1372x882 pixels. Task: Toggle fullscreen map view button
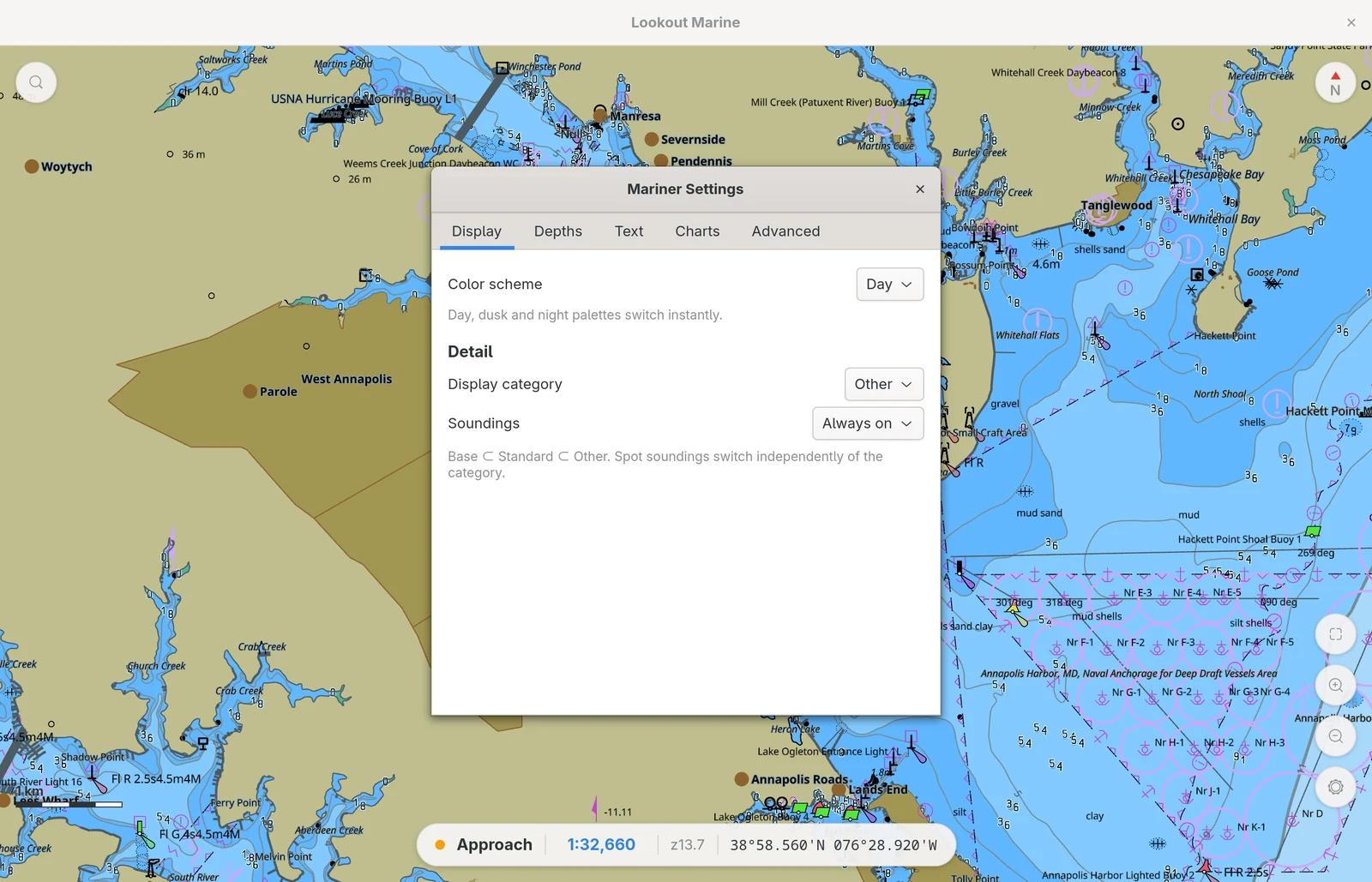click(1335, 634)
